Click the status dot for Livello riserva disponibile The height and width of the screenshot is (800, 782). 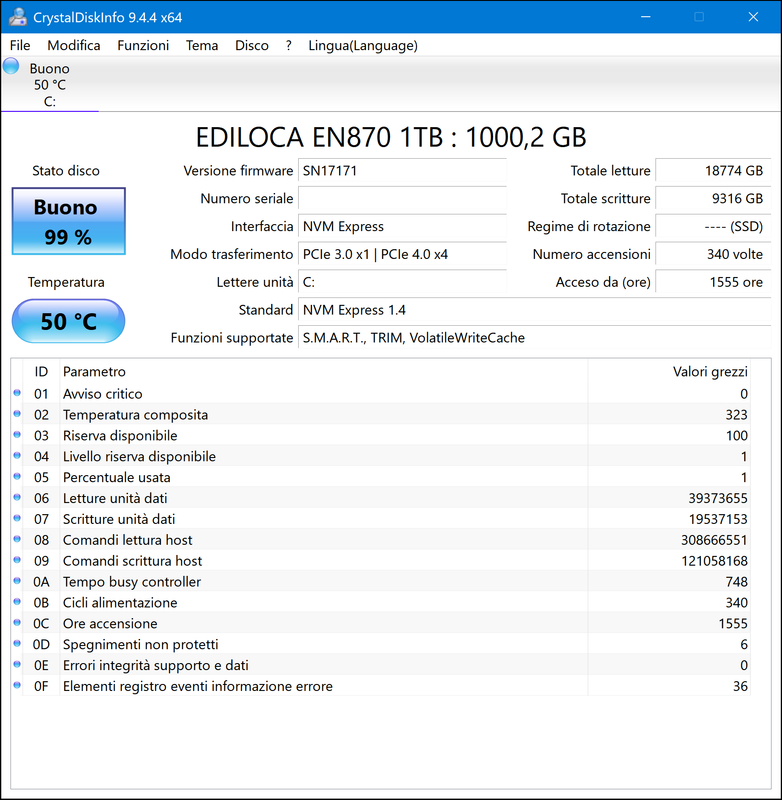[x=17, y=456]
